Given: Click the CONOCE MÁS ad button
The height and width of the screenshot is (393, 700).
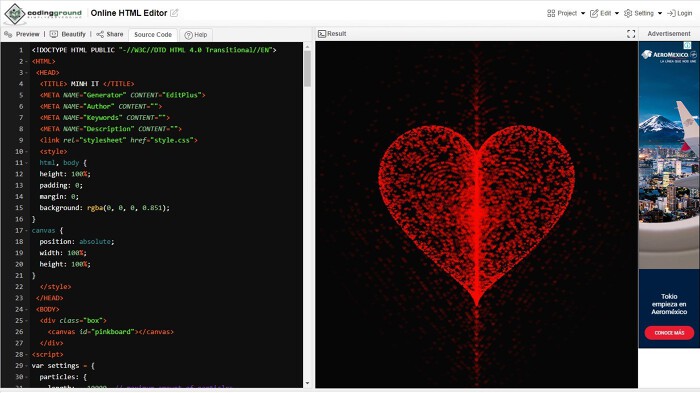Looking at the screenshot, I should 669,333.
